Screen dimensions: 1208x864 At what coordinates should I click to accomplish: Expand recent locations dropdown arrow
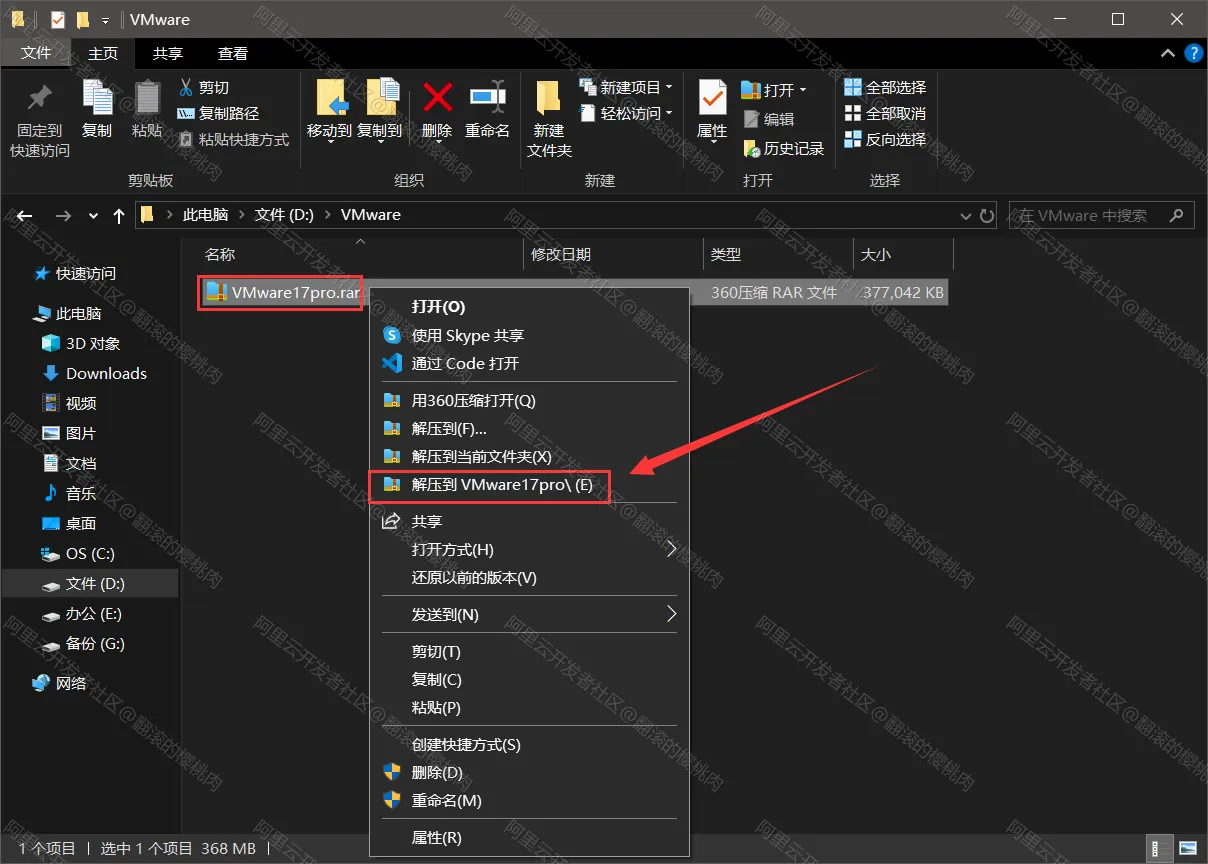point(94,216)
